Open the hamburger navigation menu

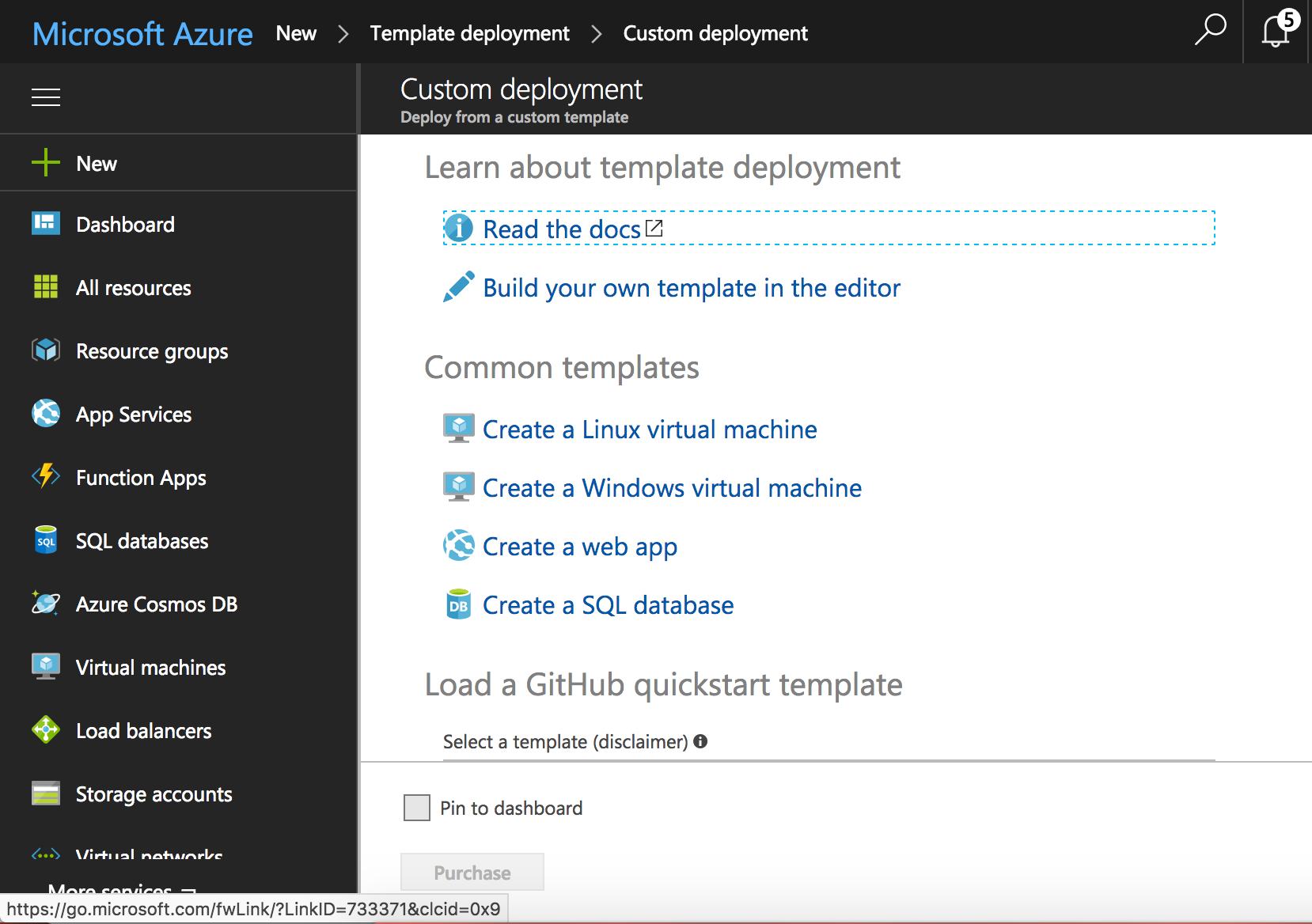coord(45,97)
